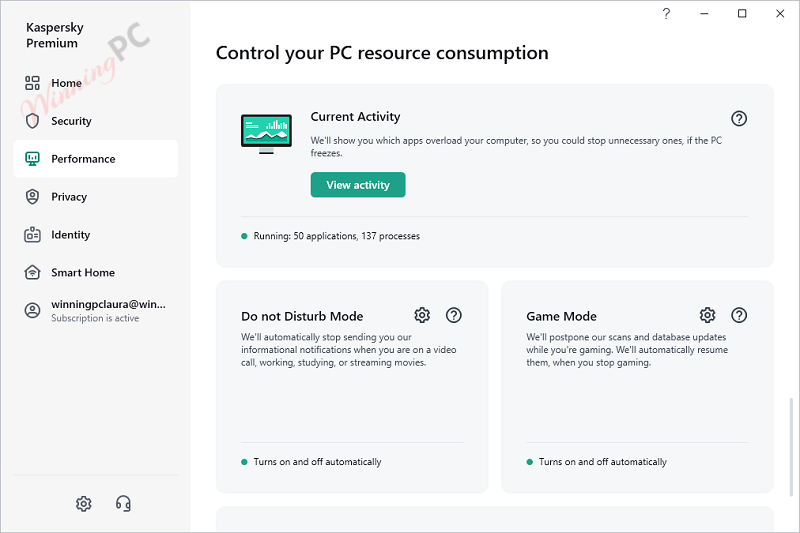Click the Security shield icon
This screenshot has height=533, width=800.
[x=32, y=121]
